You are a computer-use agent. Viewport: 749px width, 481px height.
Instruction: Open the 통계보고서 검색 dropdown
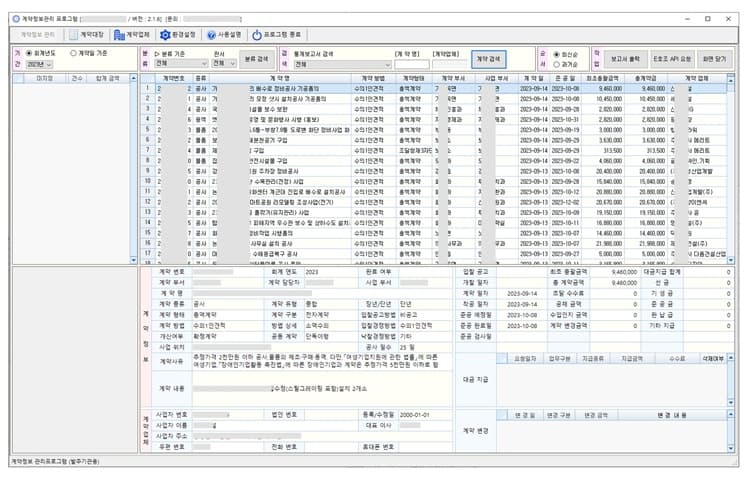point(342,64)
